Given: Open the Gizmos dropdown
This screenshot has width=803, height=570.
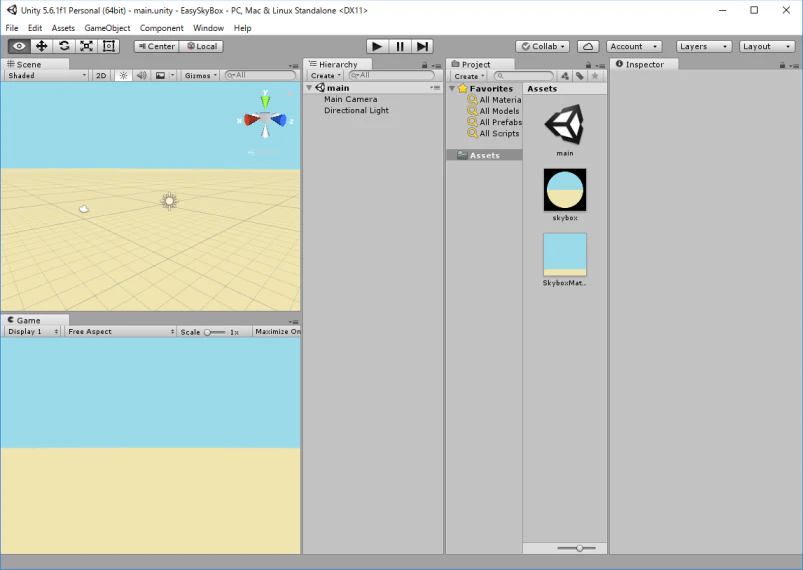Looking at the screenshot, I should click(200, 75).
